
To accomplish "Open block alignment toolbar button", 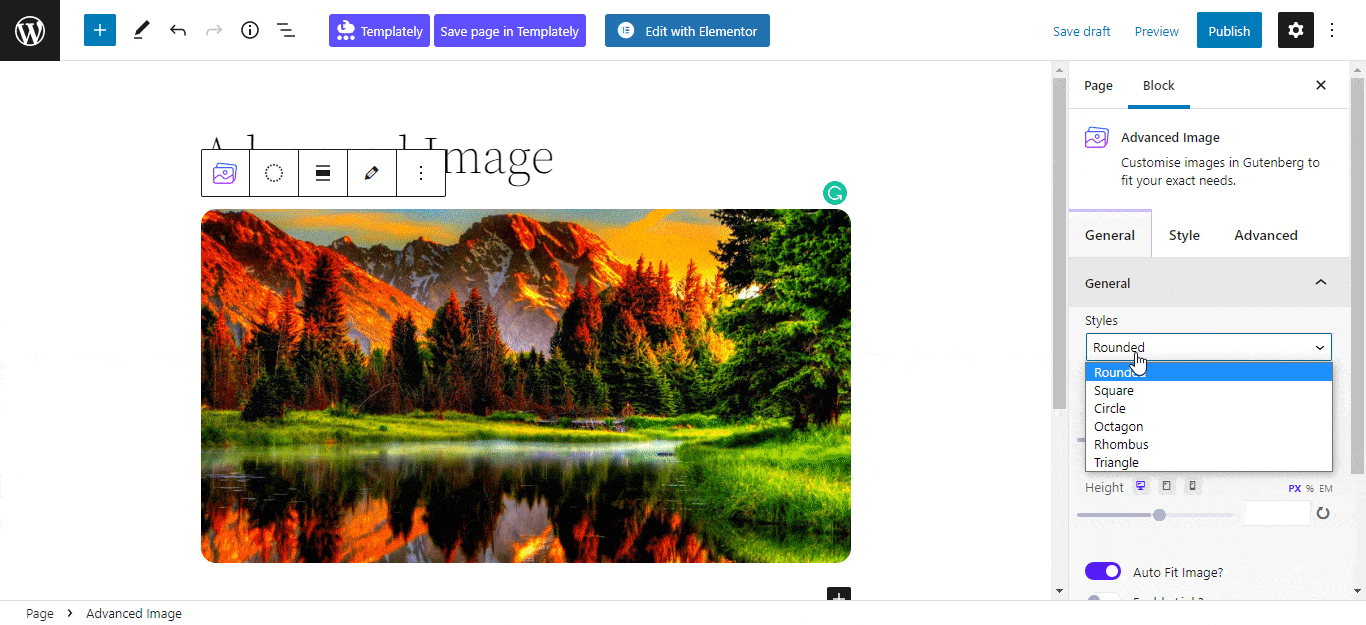I will (x=323, y=173).
